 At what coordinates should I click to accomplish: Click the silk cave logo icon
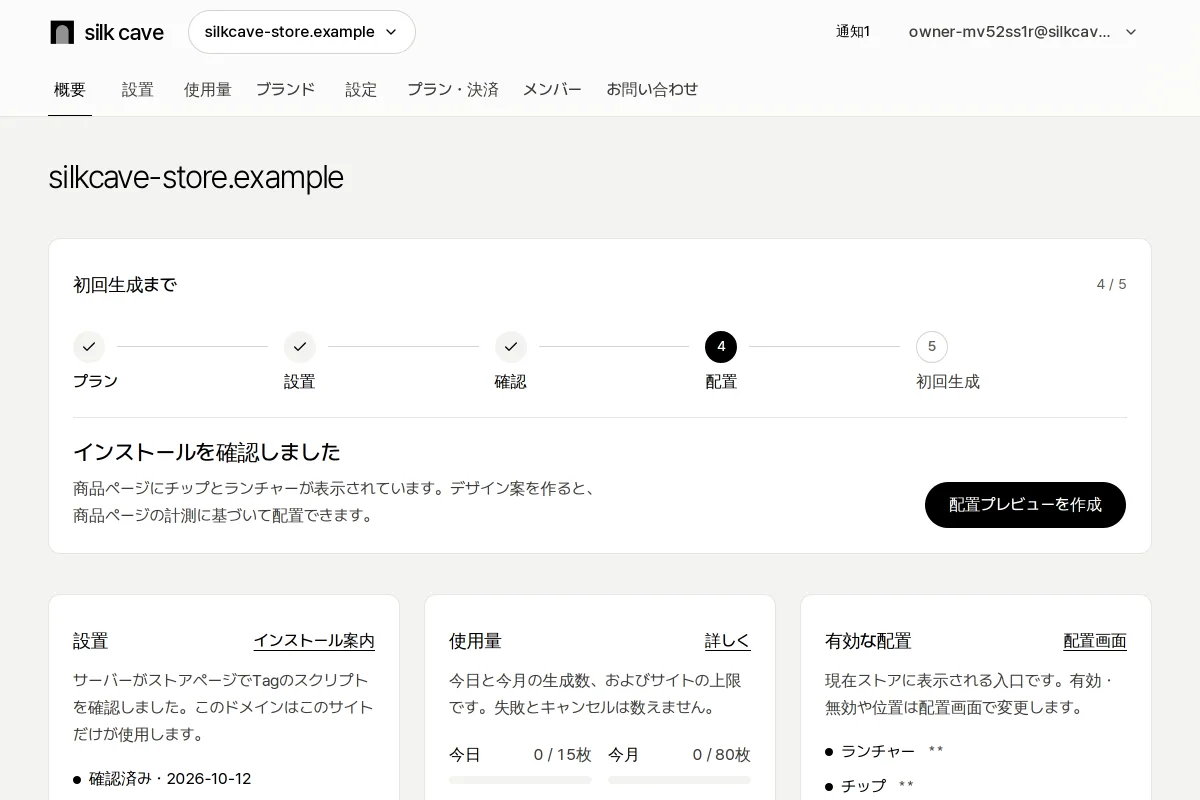click(x=62, y=32)
